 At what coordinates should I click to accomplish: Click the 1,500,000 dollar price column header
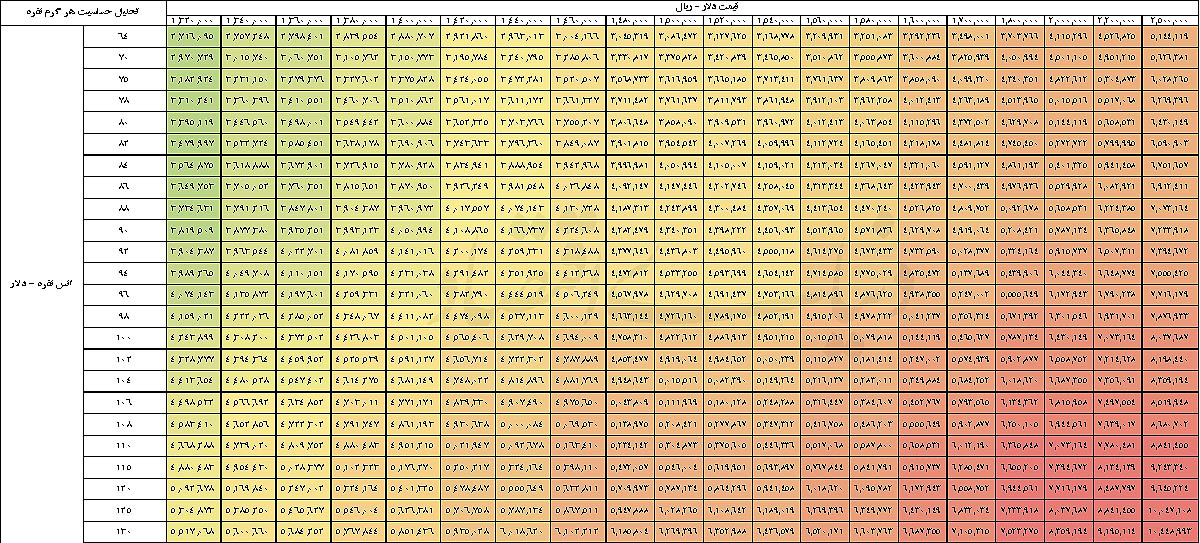pyautogui.click(x=679, y=20)
